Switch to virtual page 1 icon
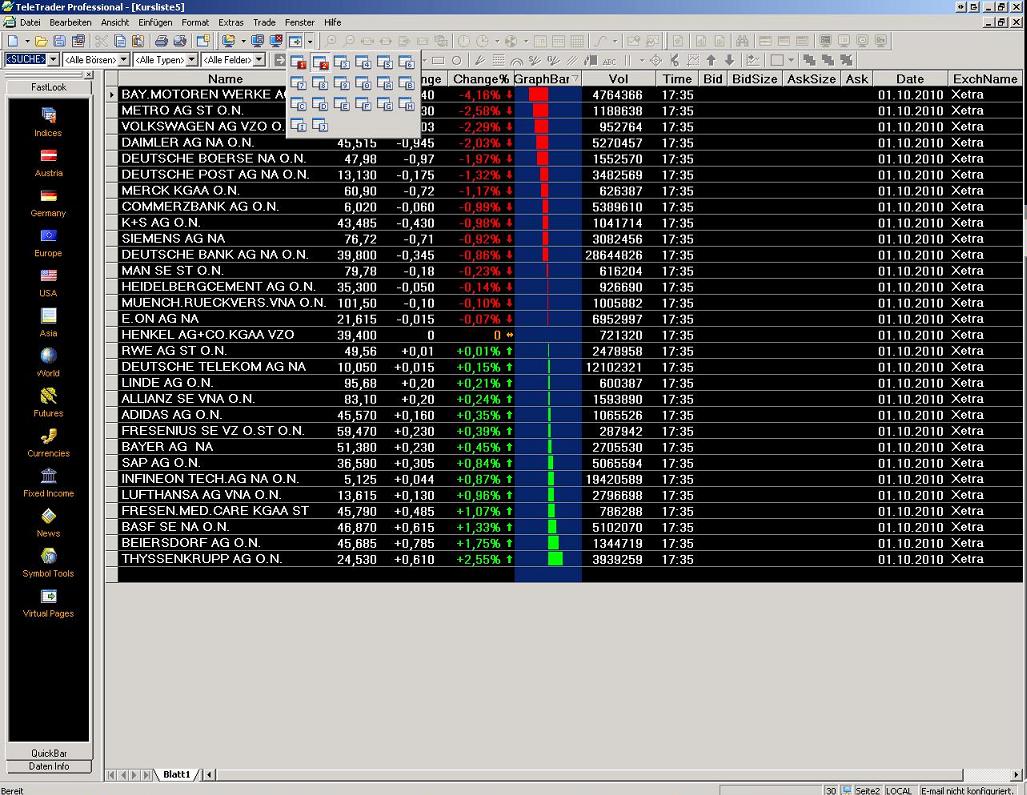Screen dimensions: 1027x795 [298, 63]
